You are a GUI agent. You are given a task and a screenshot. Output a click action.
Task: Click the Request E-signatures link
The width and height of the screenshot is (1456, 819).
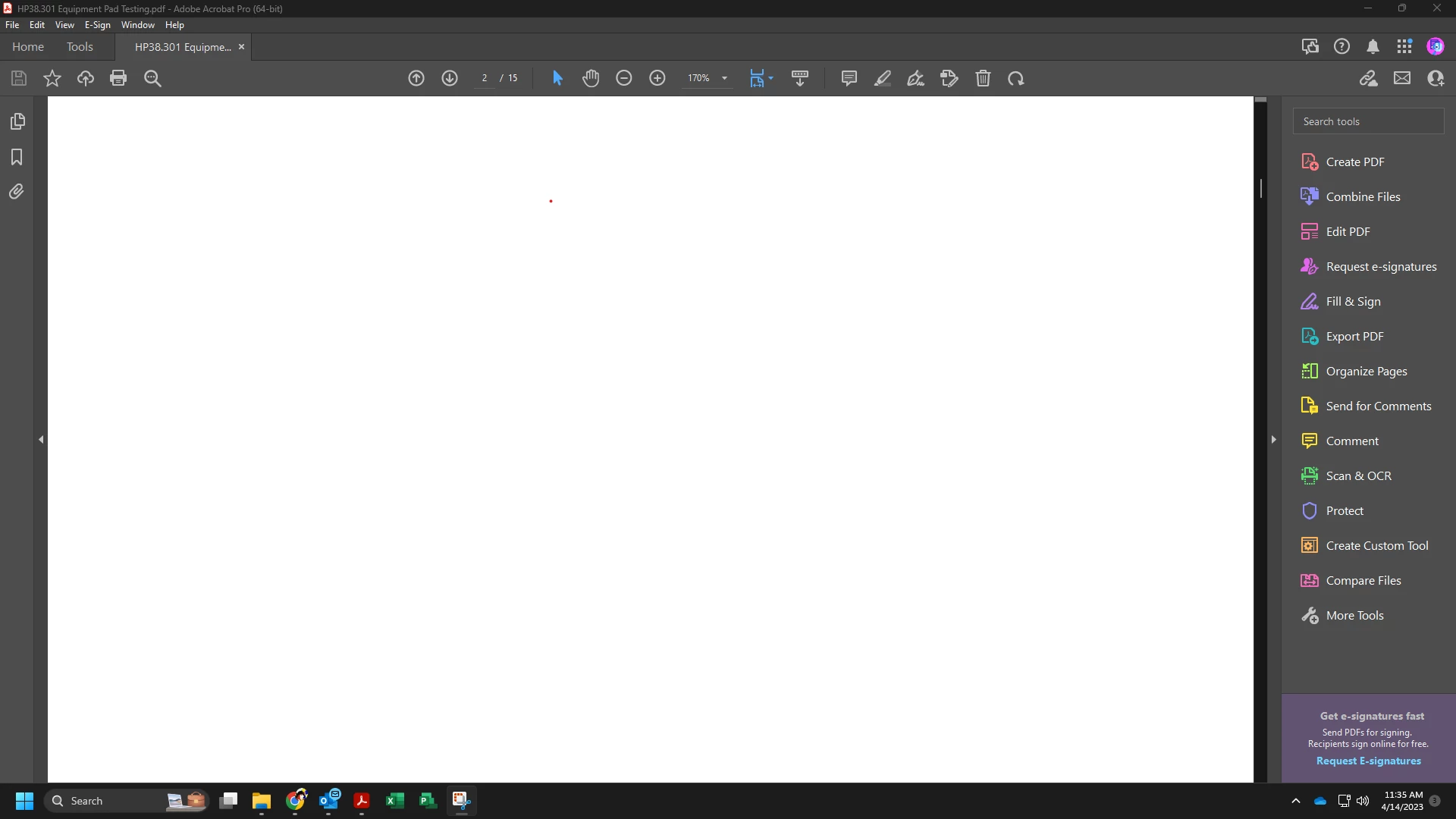1368,761
